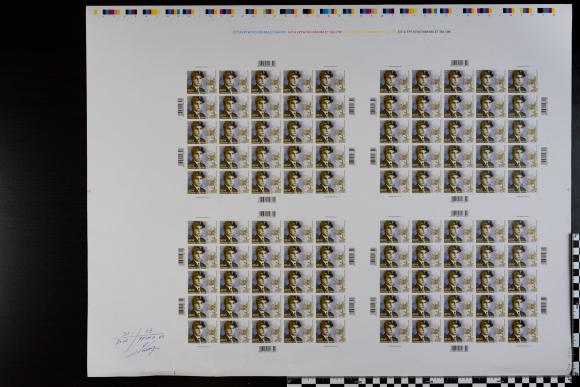
Task: Click barcode above the top-right stamp block
Action: (x=459, y=63)
